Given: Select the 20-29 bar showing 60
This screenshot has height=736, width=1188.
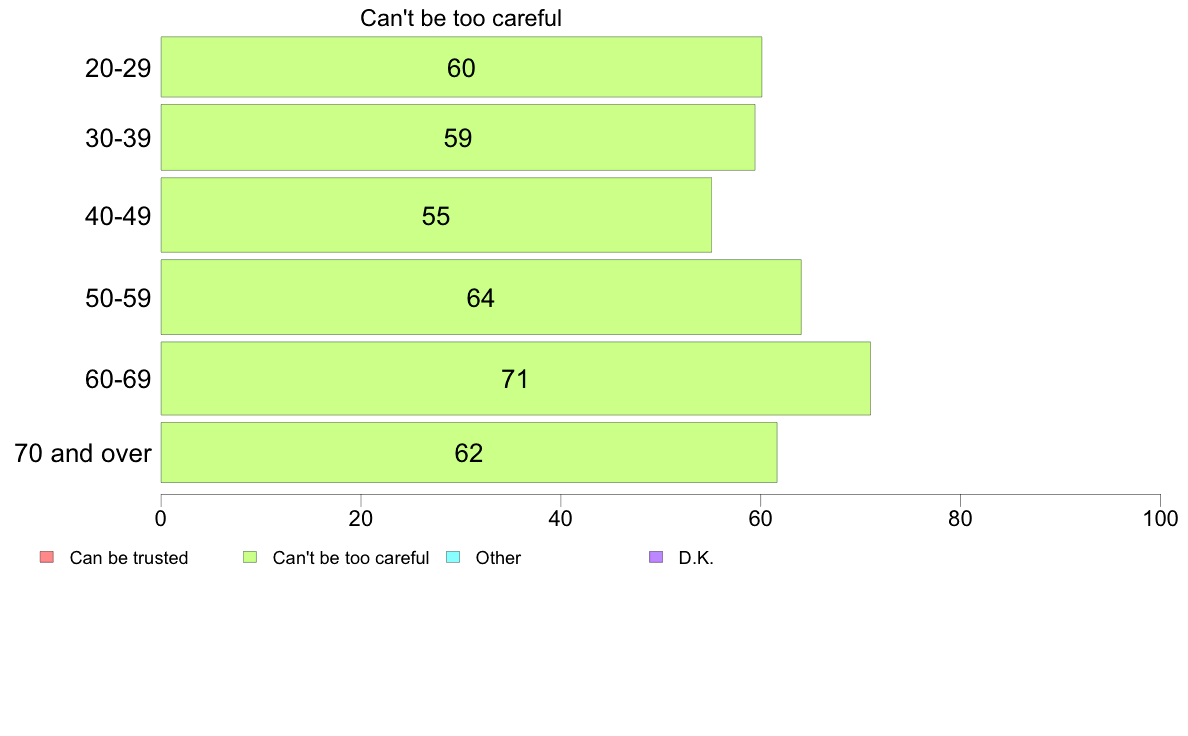Looking at the screenshot, I should point(461,67).
